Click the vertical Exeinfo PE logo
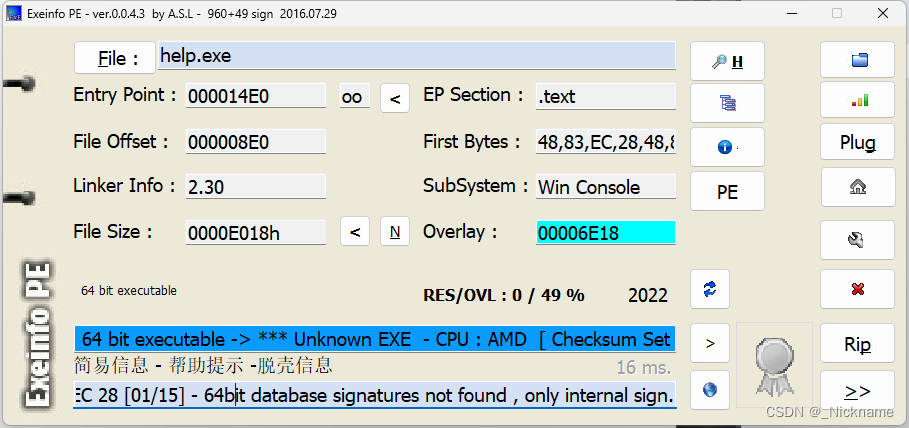This screenshot has width=909, height=428. point(39,335)
